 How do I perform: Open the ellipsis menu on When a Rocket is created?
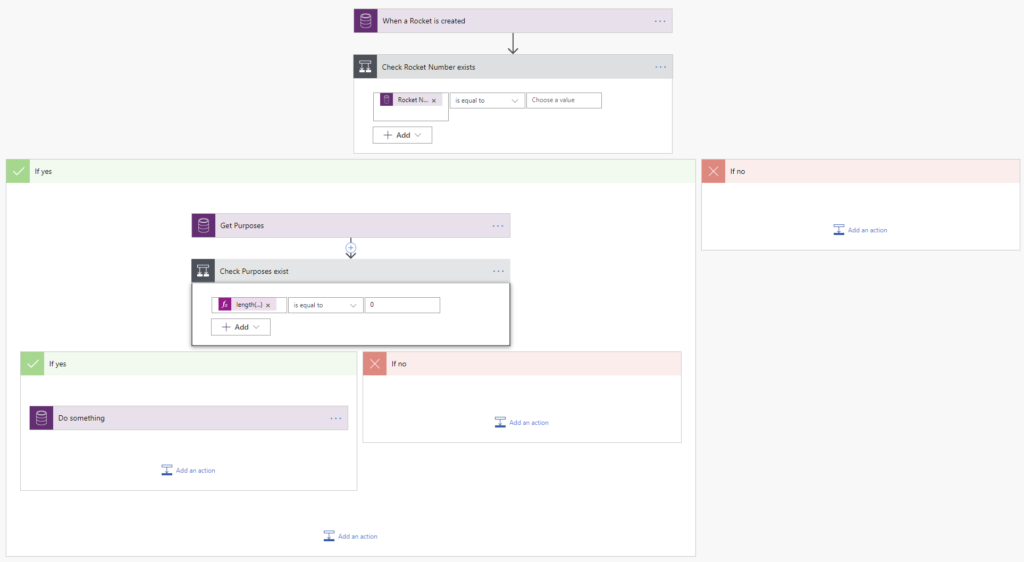point(660,21)
